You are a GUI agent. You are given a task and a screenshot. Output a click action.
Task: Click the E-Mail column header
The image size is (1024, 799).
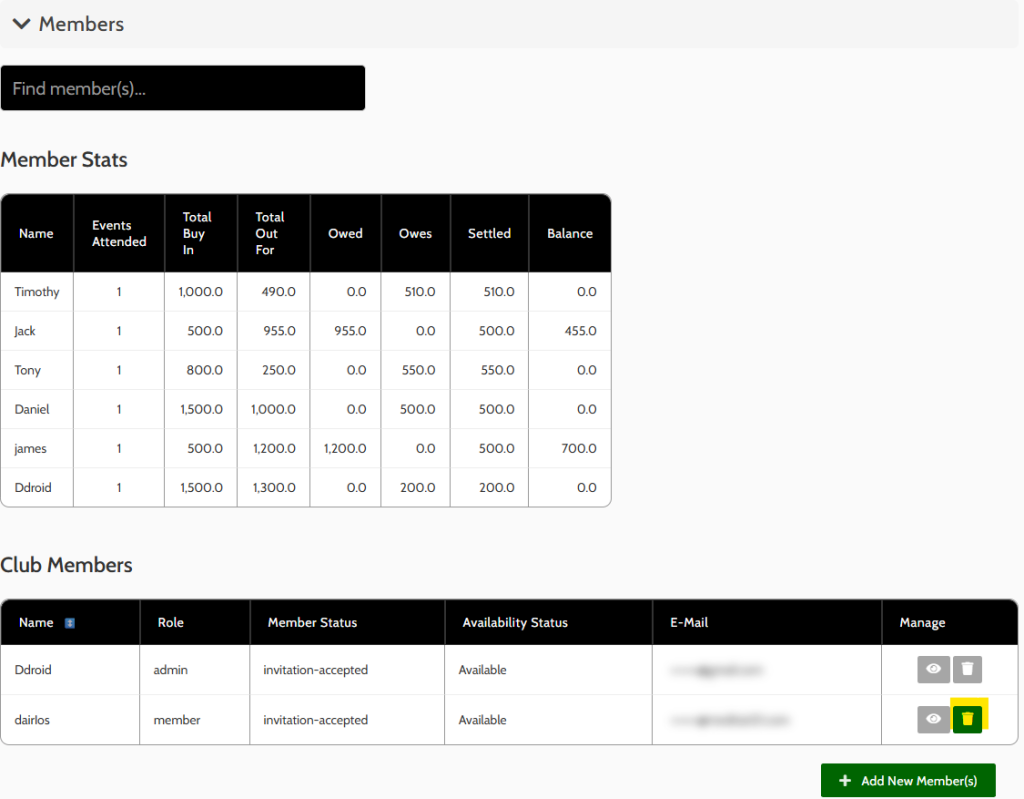pos(689,622)
